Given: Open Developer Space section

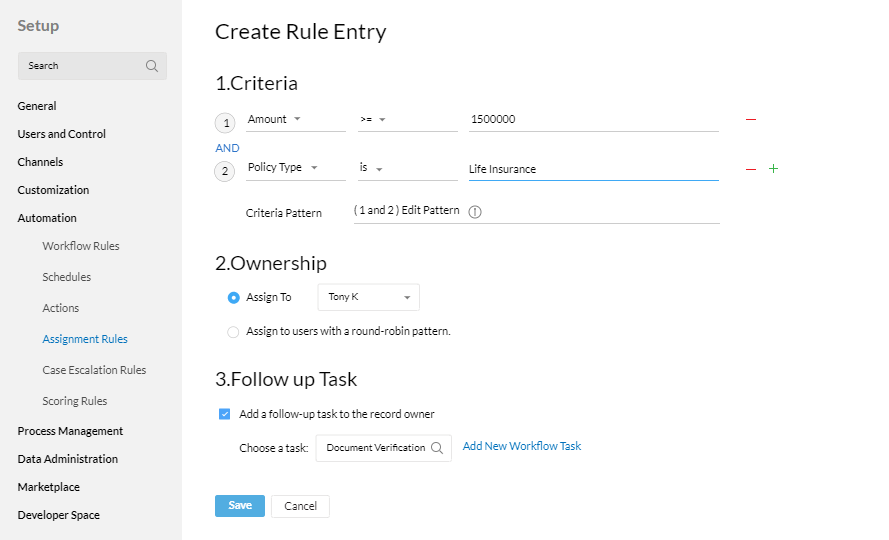Looking at the screenshot, I should point(59,515).
